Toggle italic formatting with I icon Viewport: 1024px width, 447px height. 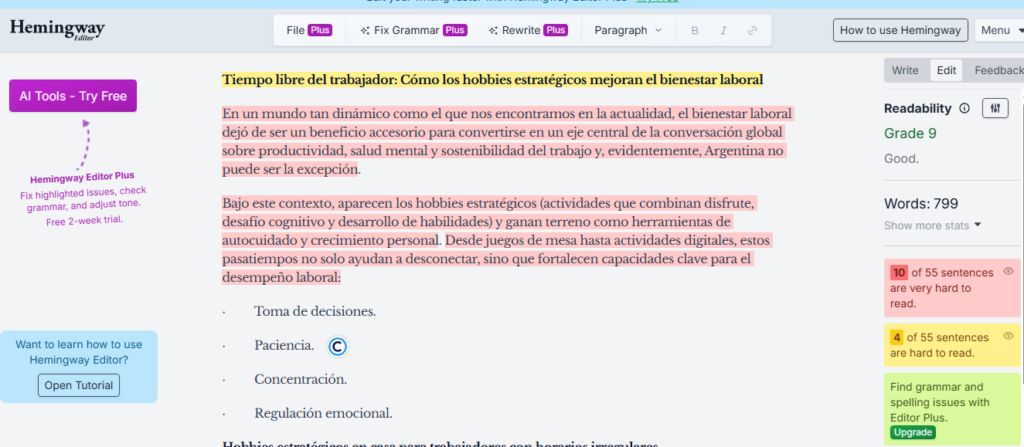724,31
